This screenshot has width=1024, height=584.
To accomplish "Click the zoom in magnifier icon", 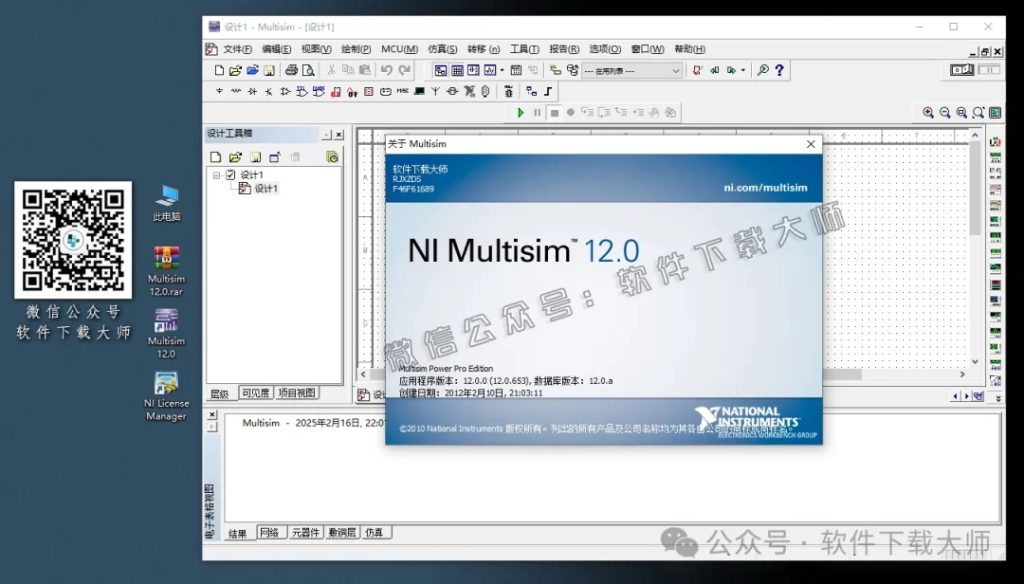I will [x=927, y=112].
